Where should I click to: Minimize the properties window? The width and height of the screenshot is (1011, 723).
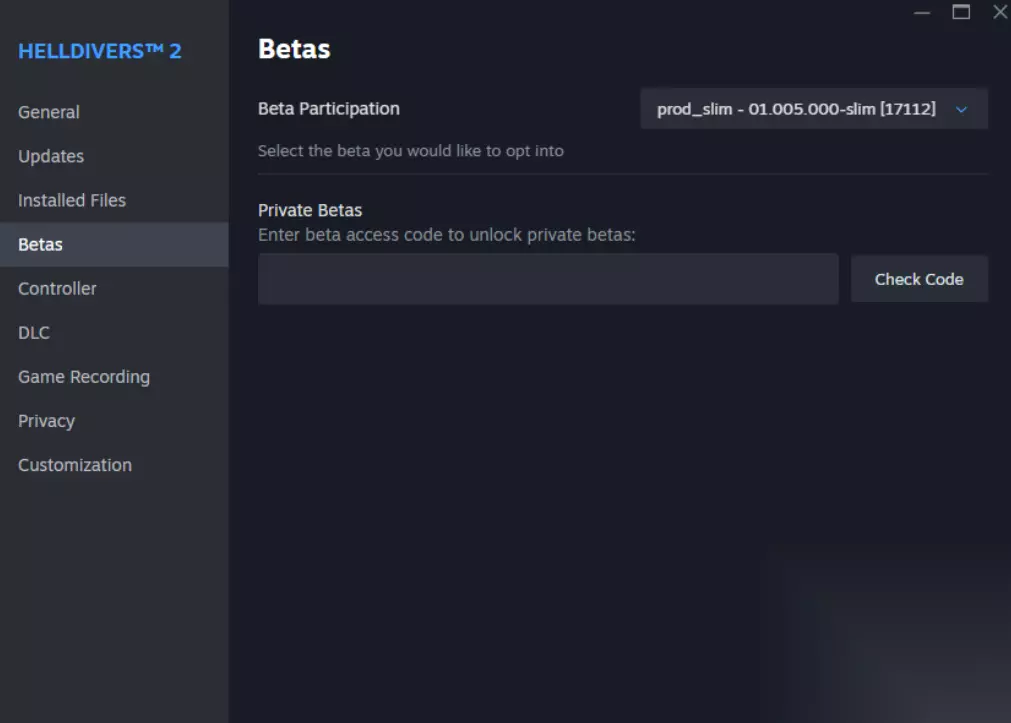click(x=922, y=12)
